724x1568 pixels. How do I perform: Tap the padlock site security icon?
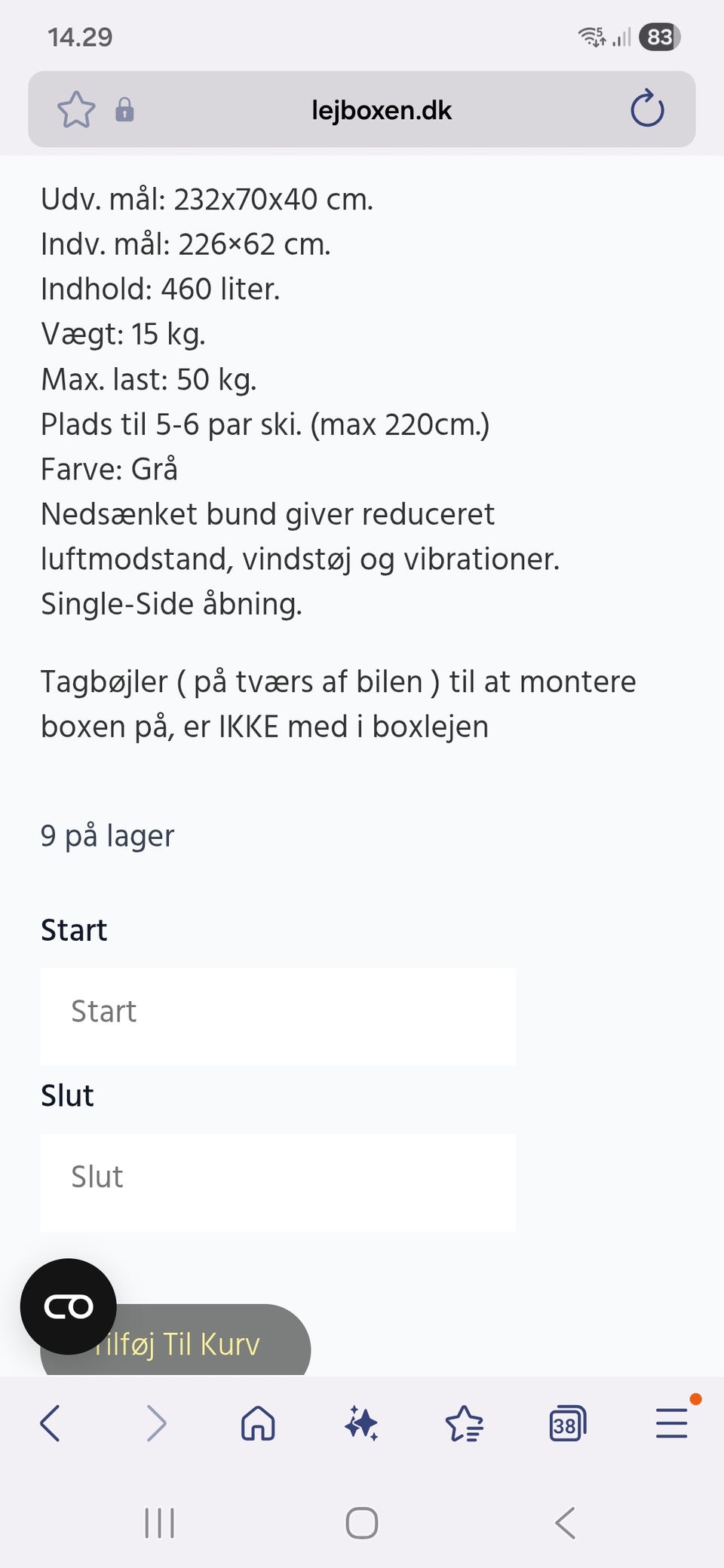point(124,110)
